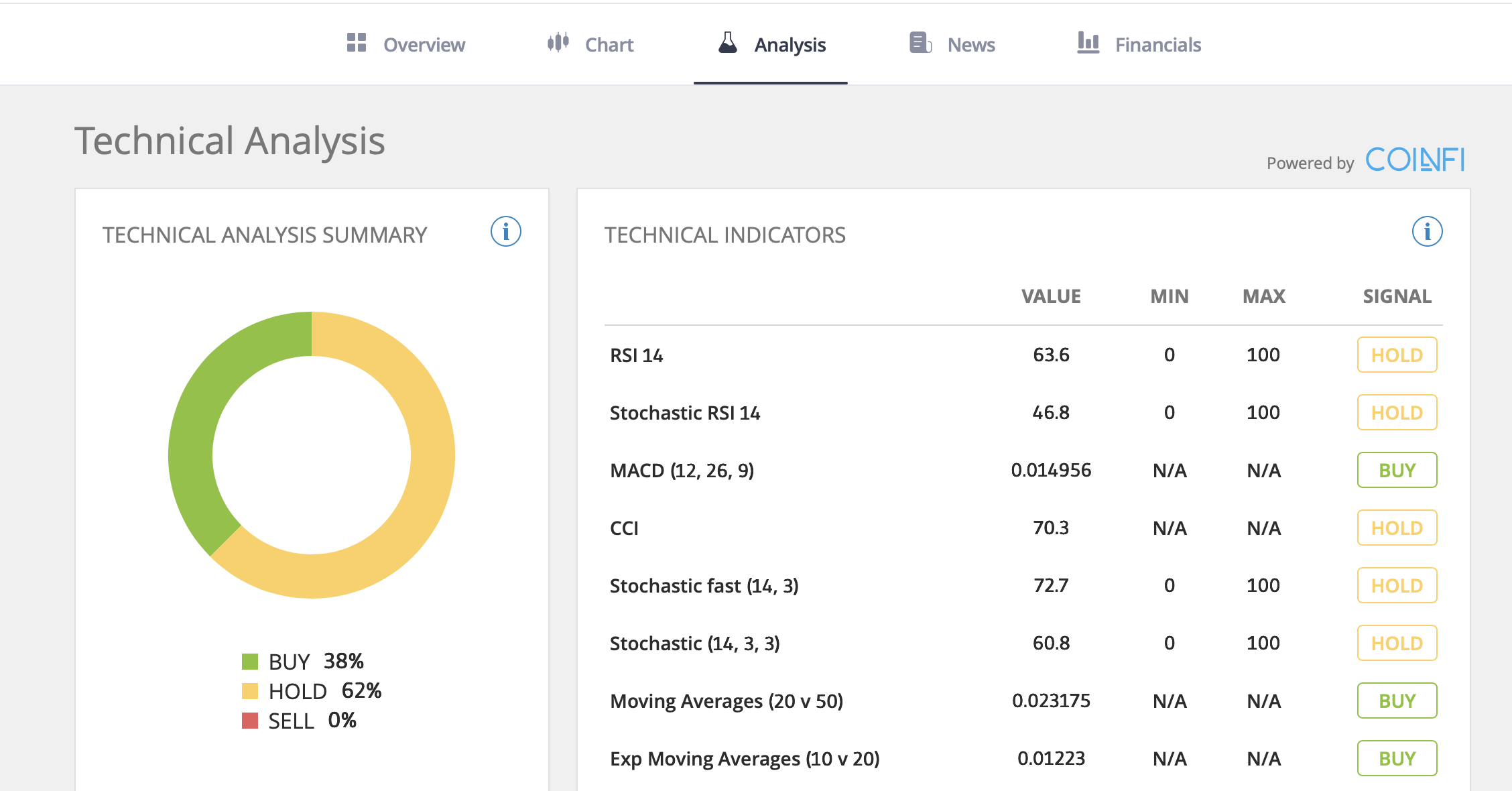Click BUY signal for Moving Averages (20 v 50)
This screenshot has width=1512, height=791.
[1397, 701]
